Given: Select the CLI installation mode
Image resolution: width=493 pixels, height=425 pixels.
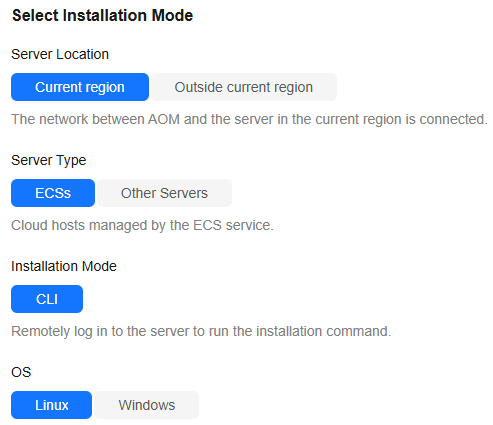Looking at the screenshot, I should (47, 299).
